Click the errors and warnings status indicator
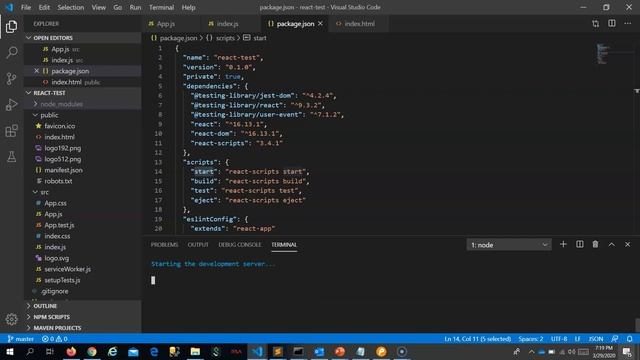The image size is (640, 360). pos(55,339)
